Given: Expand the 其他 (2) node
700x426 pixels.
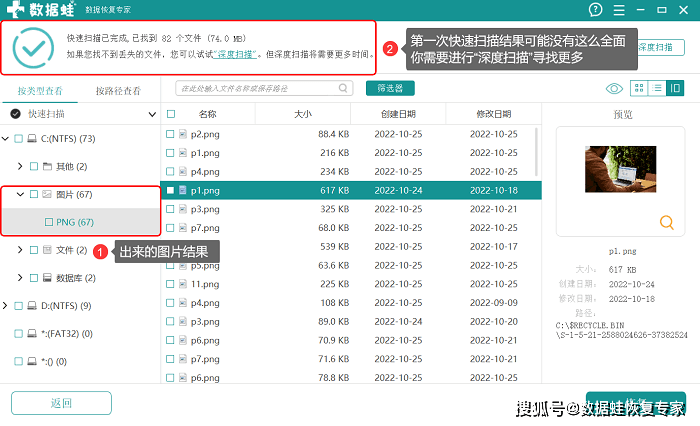Looking at the screenshot, I should tap(20, 166).
